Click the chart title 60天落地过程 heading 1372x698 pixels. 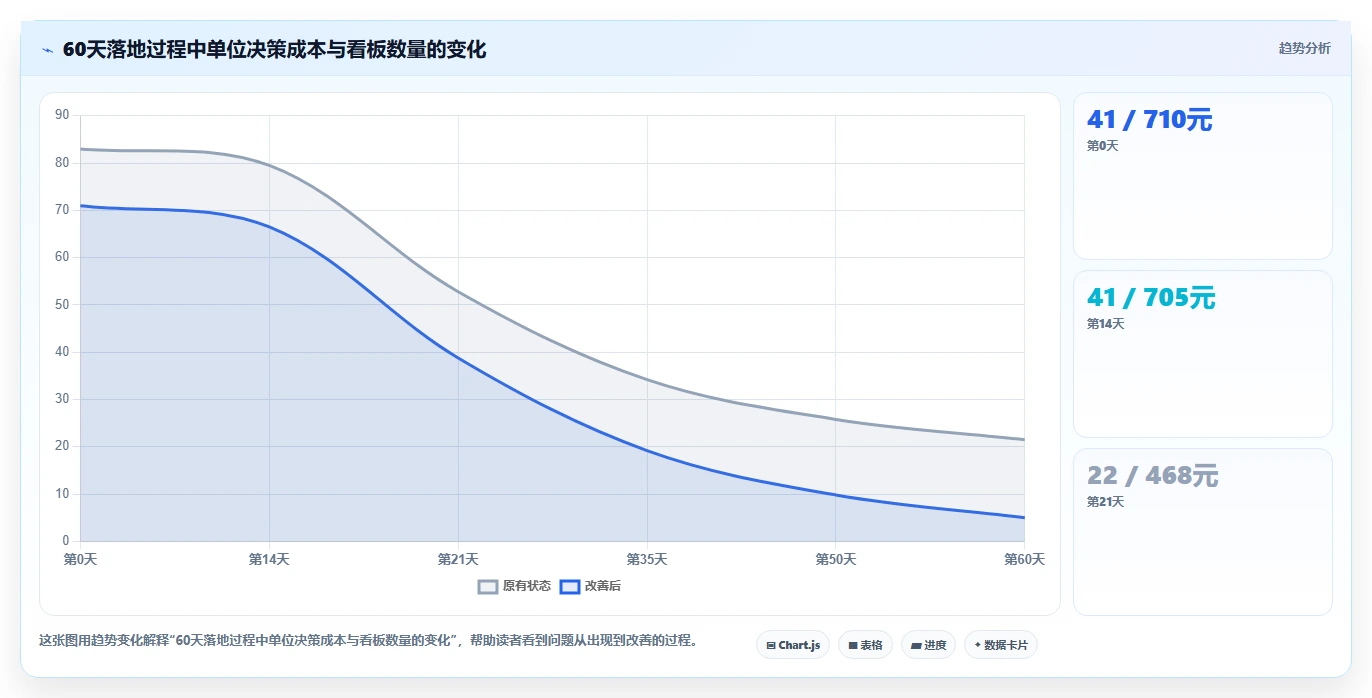pyautogui.click(x=274, y=49)
